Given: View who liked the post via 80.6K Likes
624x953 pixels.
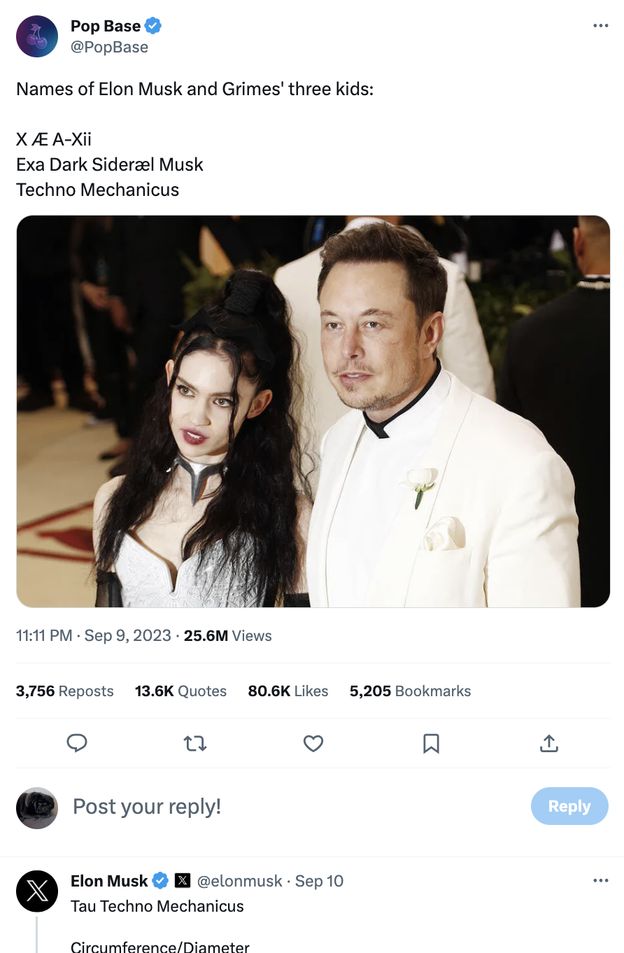Looking at the screenshot, I should coord(287,690).
